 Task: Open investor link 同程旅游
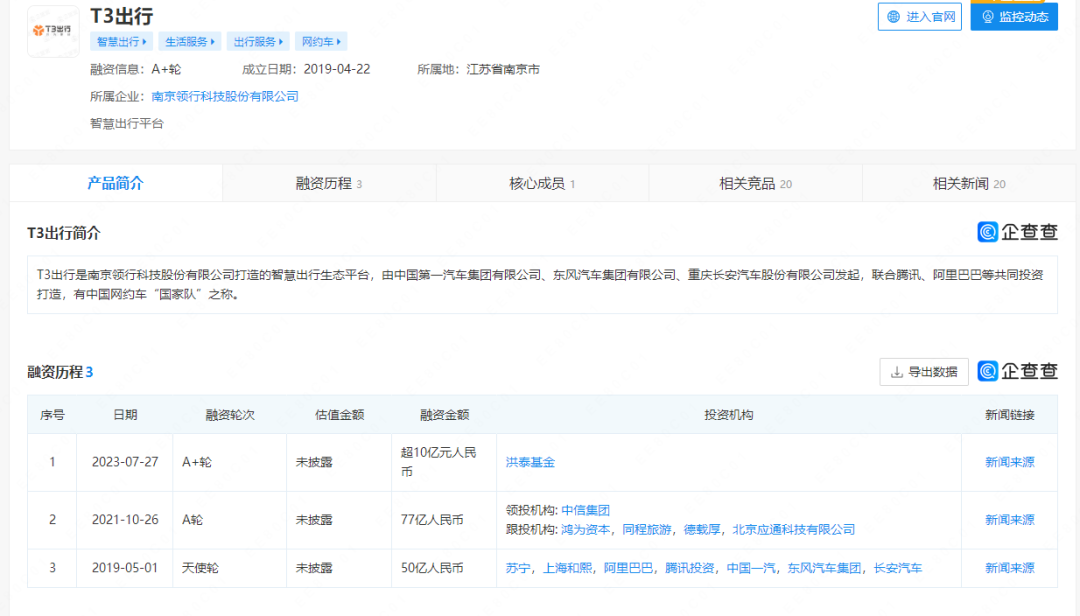(647, 530)
